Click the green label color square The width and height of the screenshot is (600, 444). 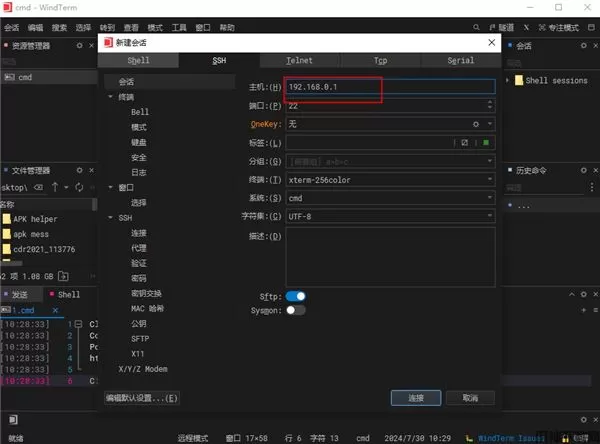(x=486, y=142)
